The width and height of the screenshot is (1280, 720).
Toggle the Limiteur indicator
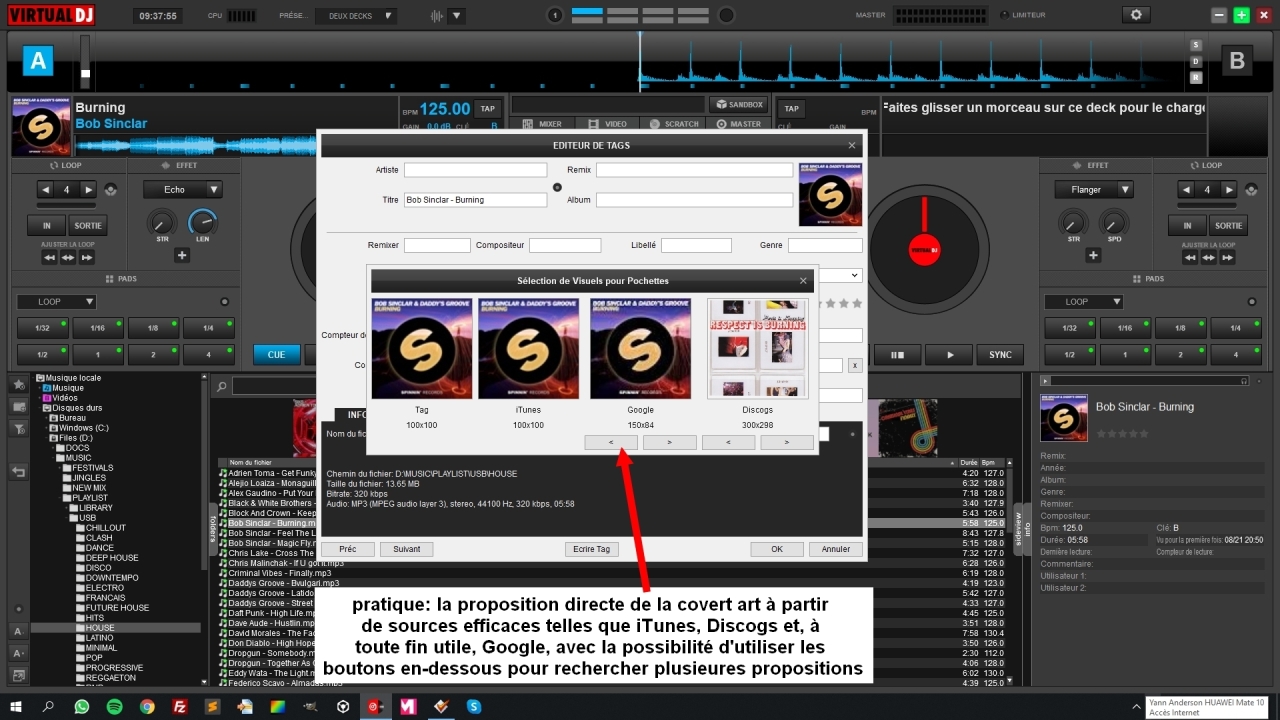coord(1023,15)
